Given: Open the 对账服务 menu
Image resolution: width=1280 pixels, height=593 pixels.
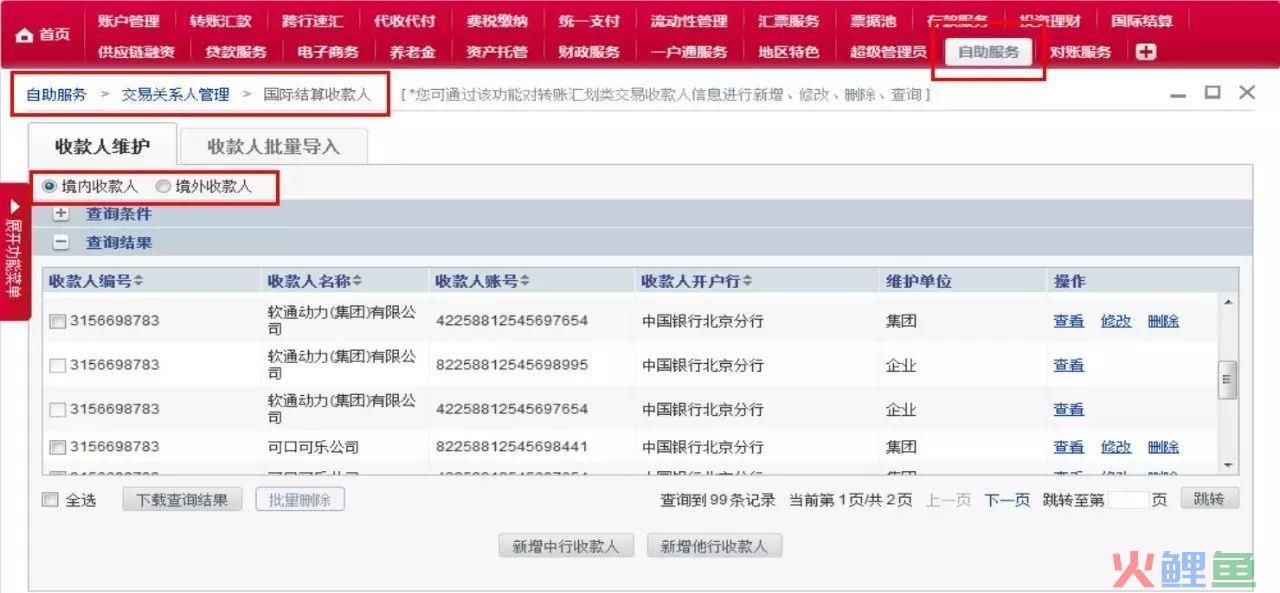Looking at the screenshot, I should click(x=1080, y=52).
